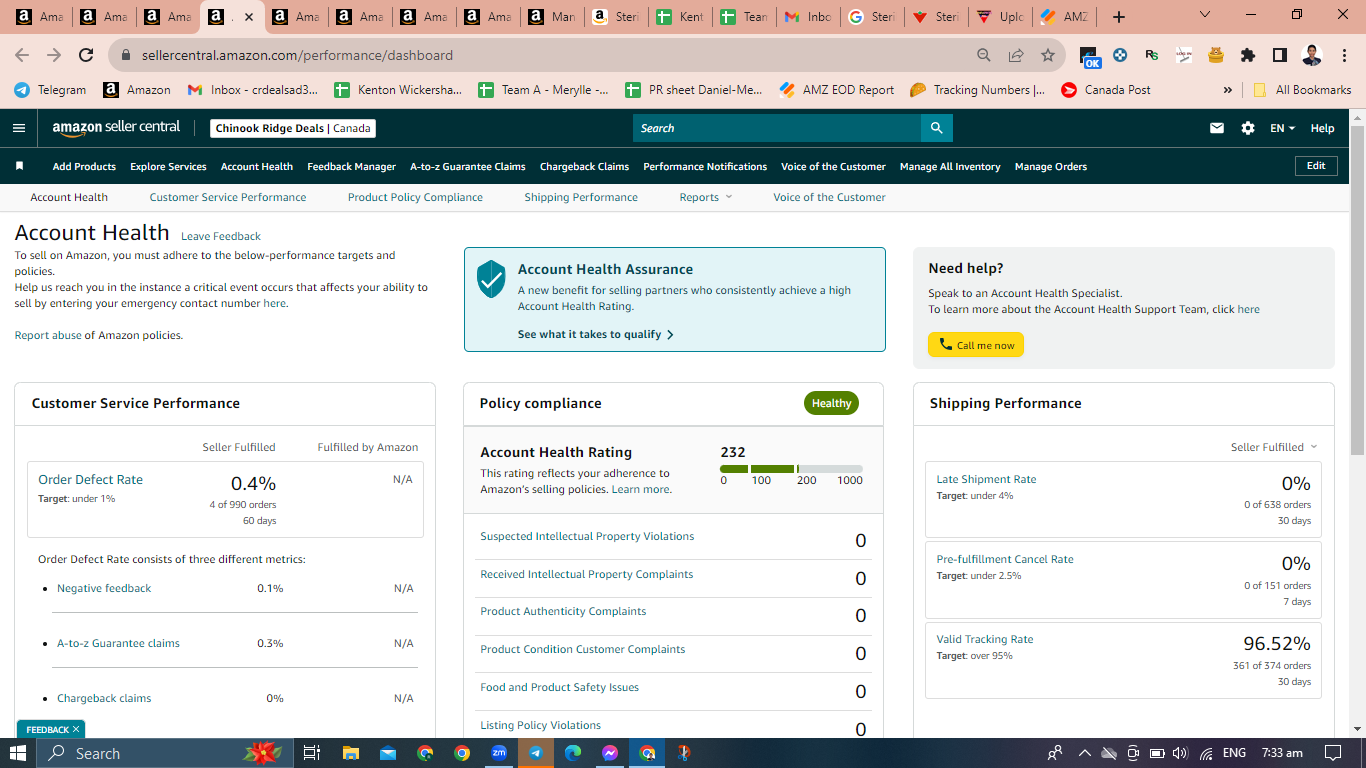1366x768 pixels.
Task: Show hidden system tray icons
Action: tap(1084, 753)
